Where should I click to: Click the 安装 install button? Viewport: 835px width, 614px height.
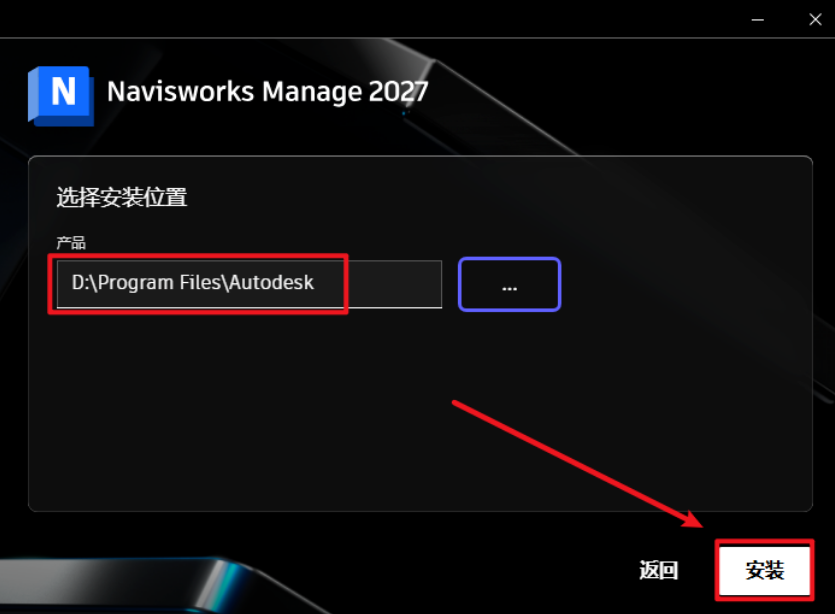coord(764,570)
